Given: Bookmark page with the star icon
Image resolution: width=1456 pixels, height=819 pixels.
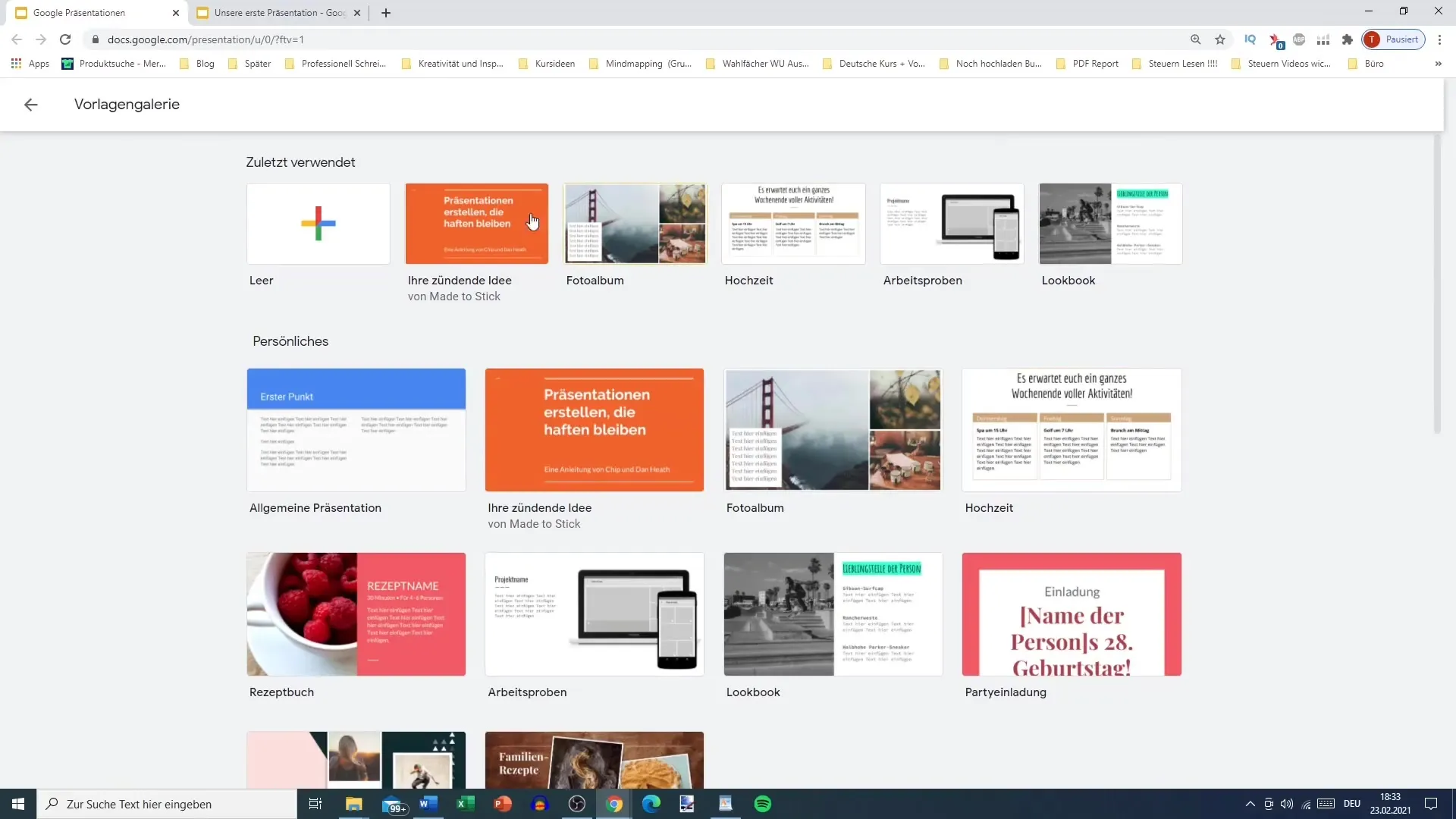Looking at the screenshot, I should pyautogui.click(x=1220, y=39).
